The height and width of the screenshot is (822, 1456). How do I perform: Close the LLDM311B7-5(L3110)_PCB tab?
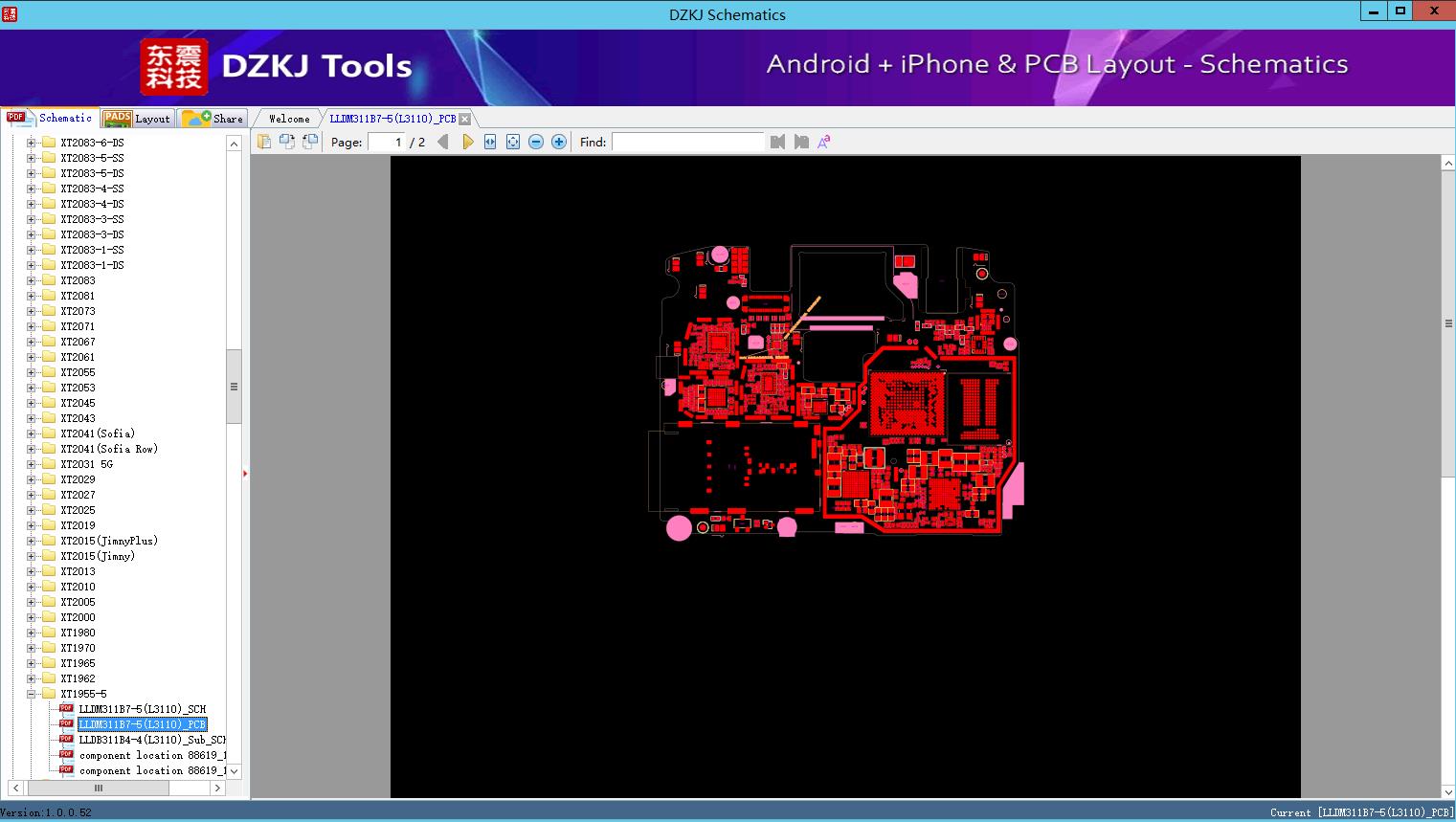pyautogui.click(x=464, y=119)
